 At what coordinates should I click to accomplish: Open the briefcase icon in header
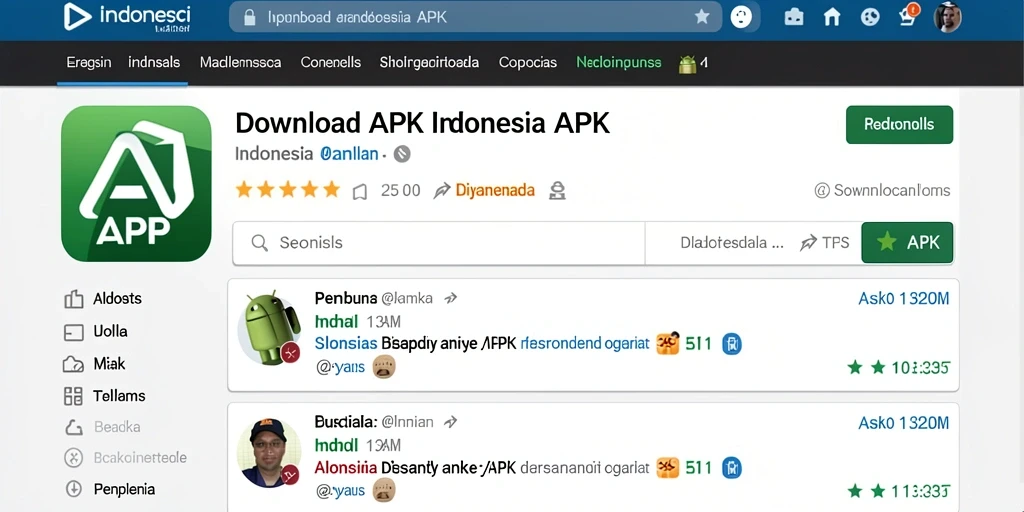pos(794,17)
